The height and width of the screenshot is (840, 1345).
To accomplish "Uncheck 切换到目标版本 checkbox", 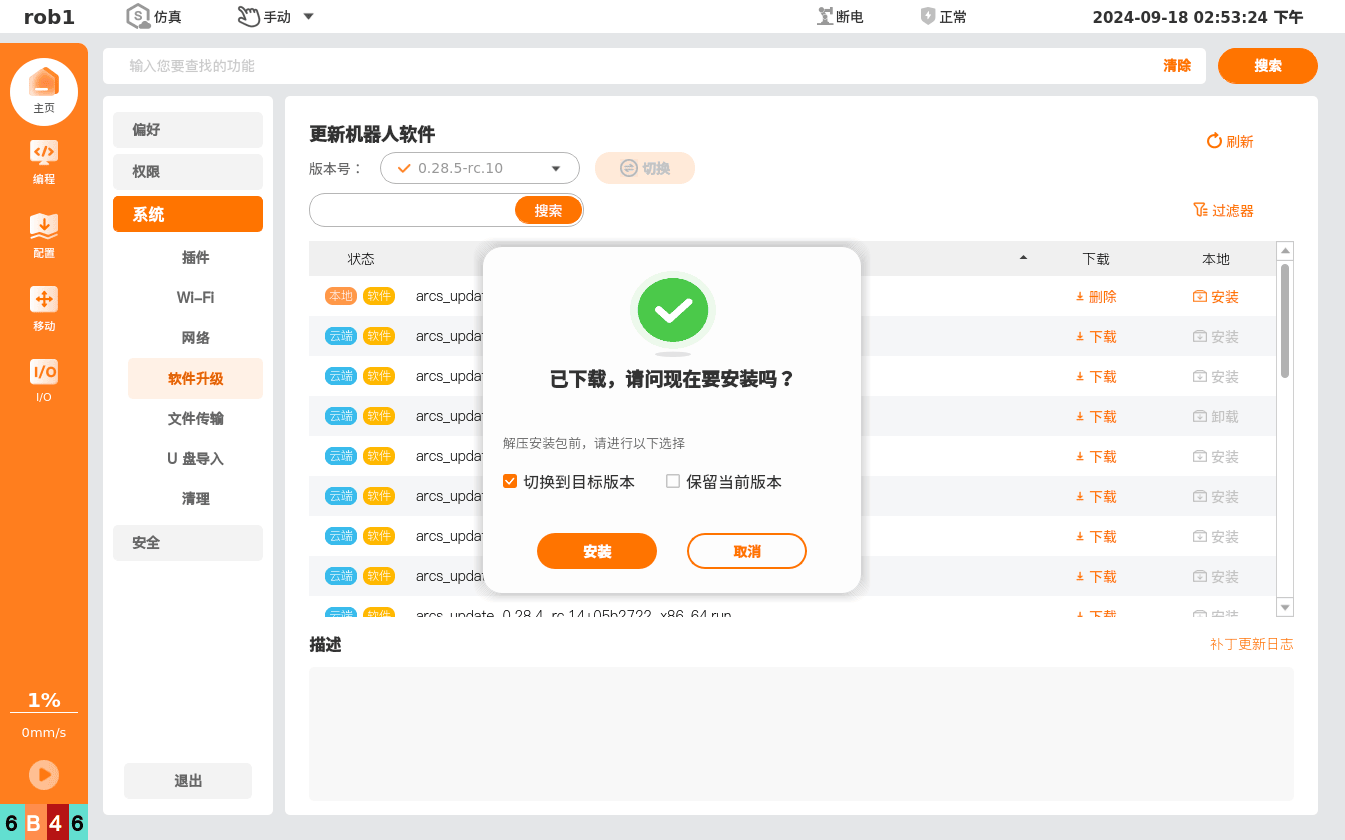I will 510,481.
